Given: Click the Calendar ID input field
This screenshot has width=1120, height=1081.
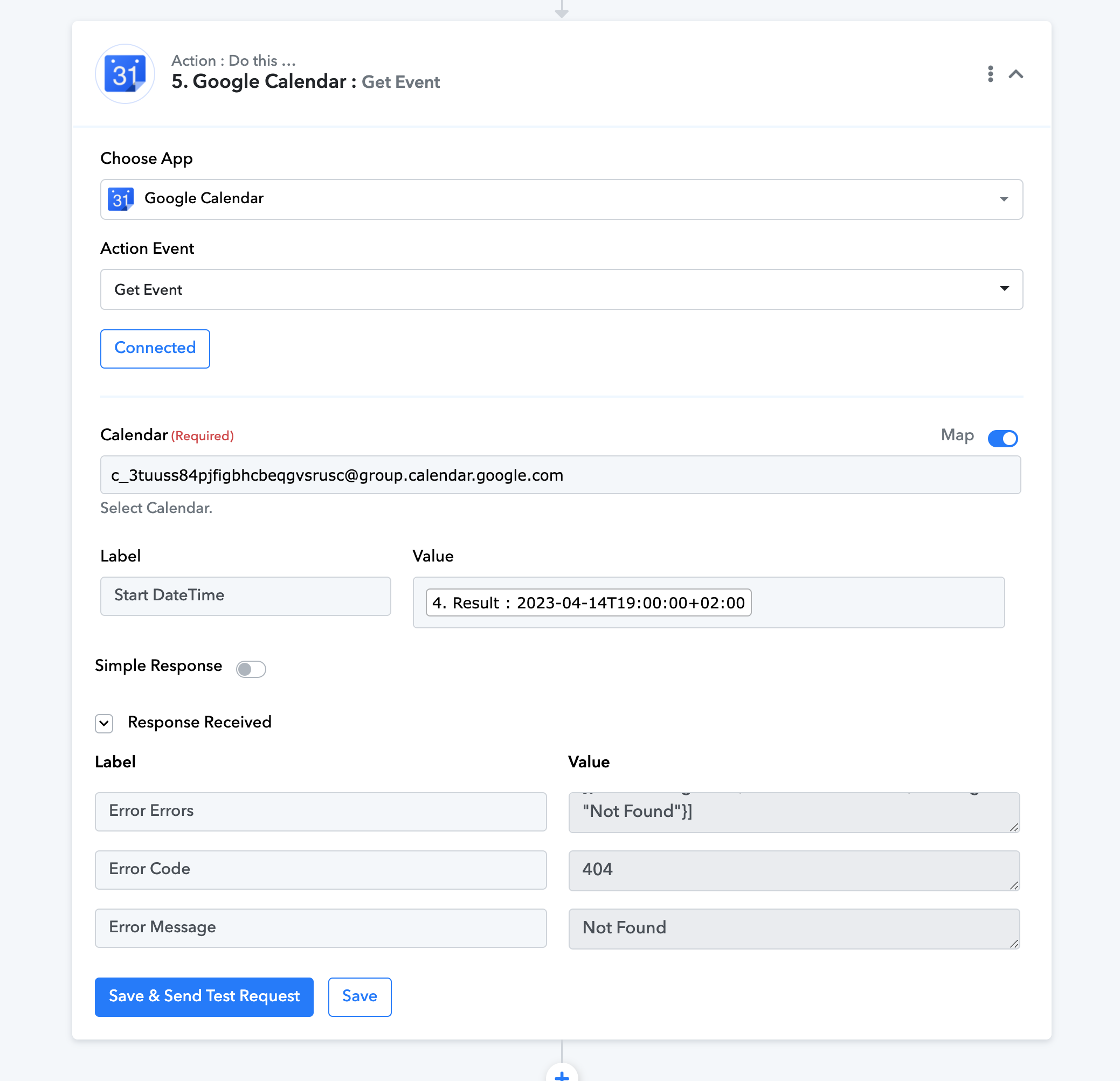Looking at the screenshot, I should [x=560, y=475].
